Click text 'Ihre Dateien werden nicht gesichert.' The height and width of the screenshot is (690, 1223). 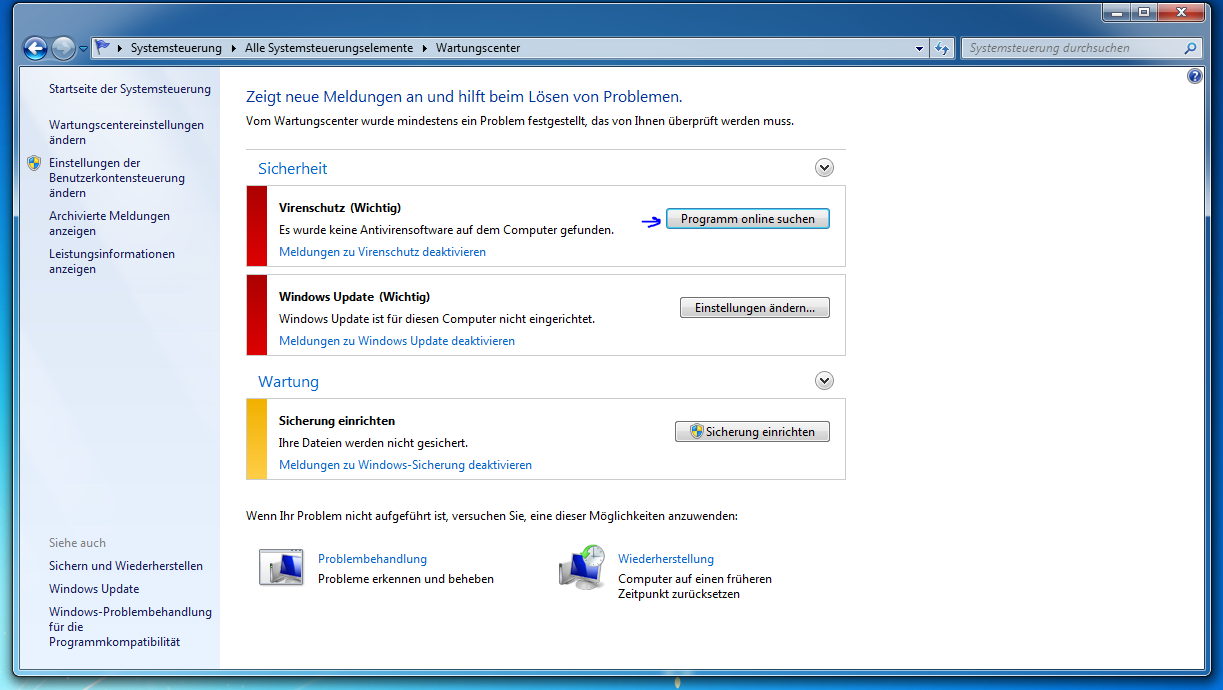[x=373, y=442]
